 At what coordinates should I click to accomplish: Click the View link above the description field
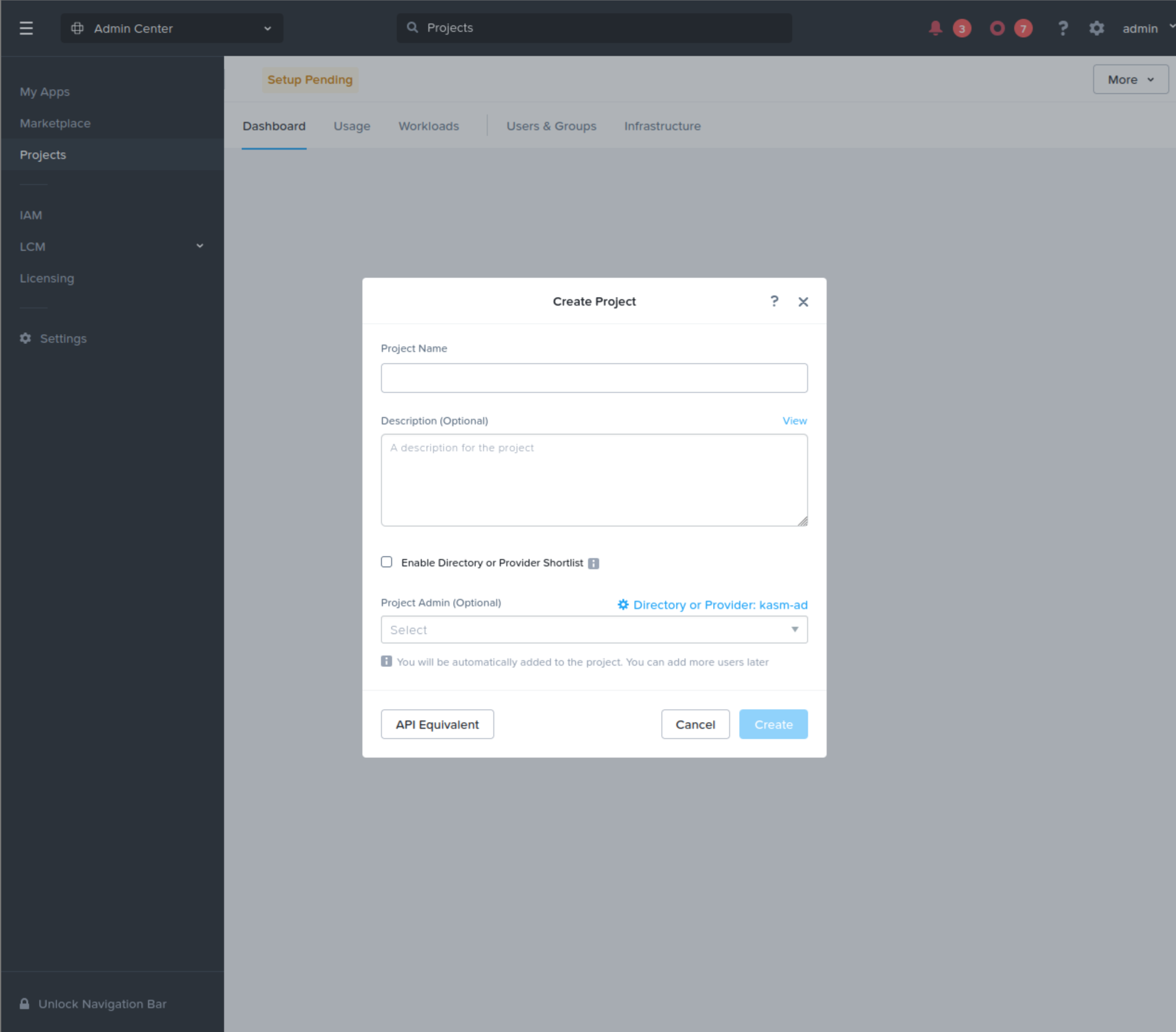794,420
